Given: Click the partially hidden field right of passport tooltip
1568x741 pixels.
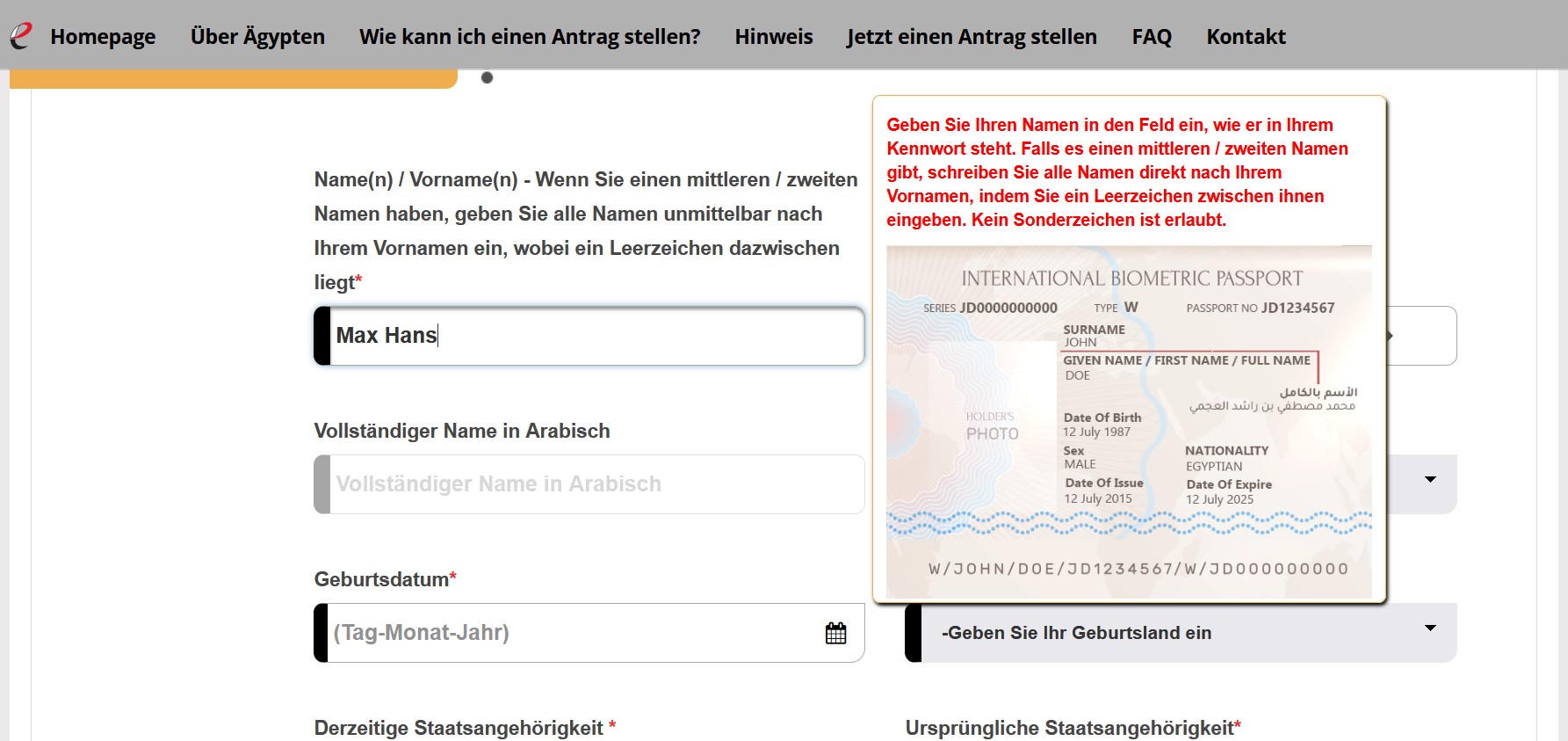Looking at the screenshot, I should 1421,336.
